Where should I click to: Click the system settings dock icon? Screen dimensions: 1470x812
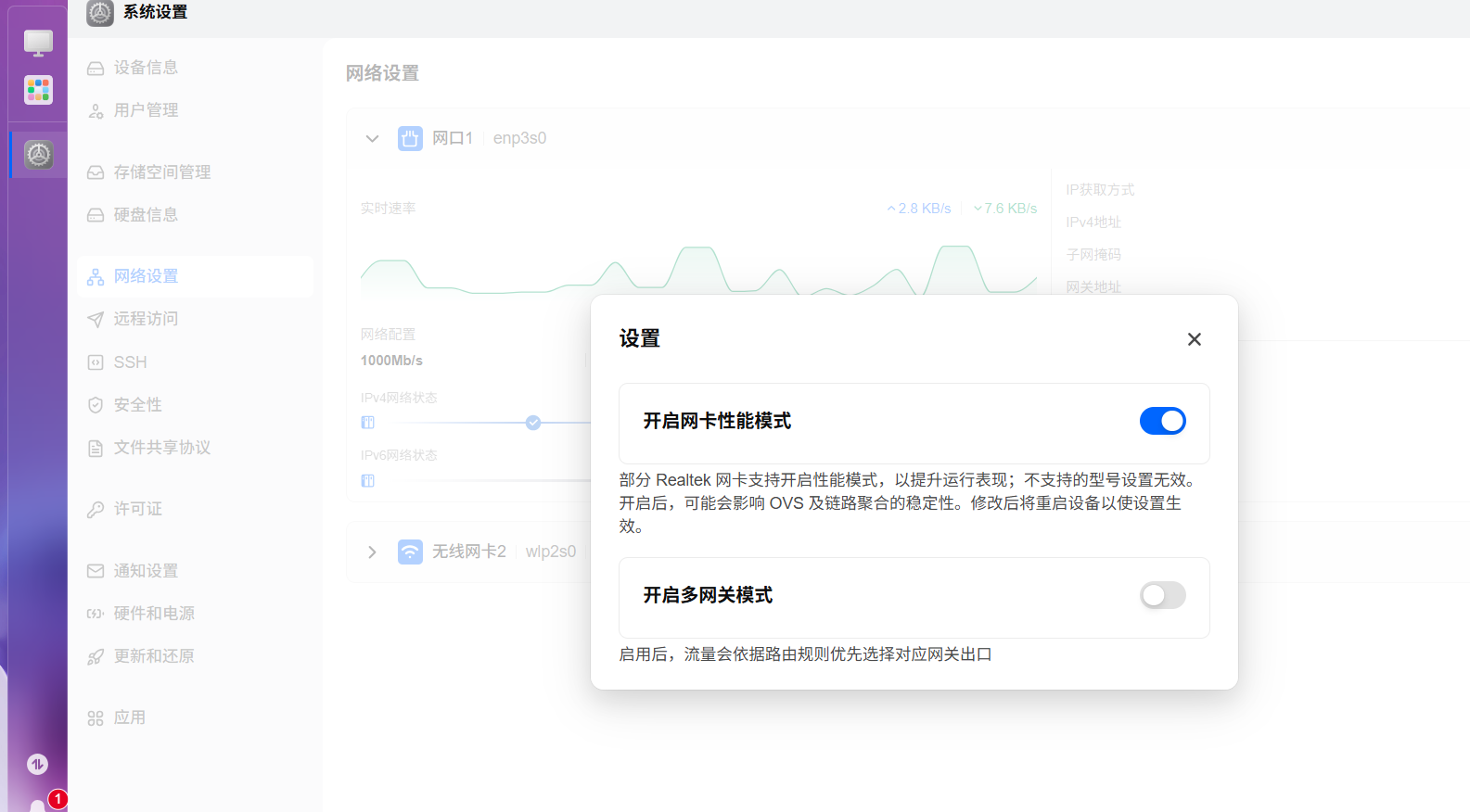coord(38,155)
